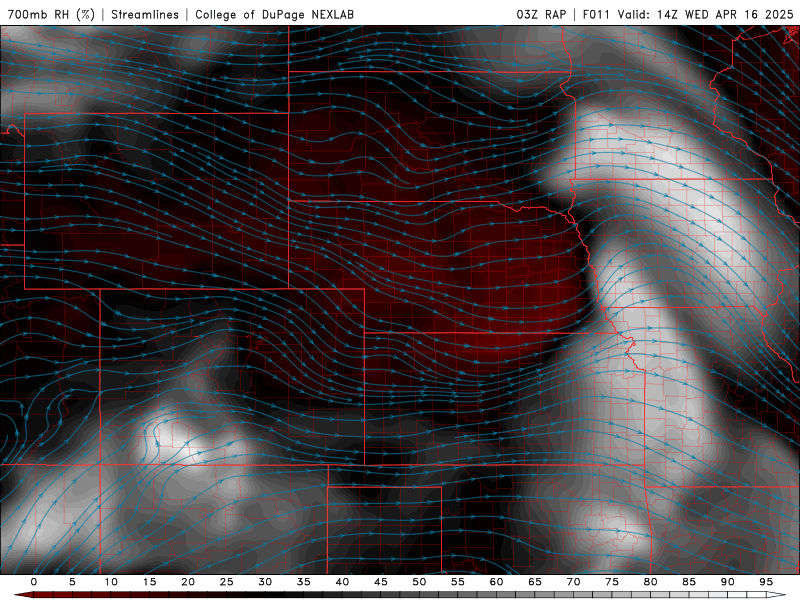Click the "60" label on the color scale
Image resolution: width=800 pixels, height=600 pixels.
click(x=496, y=582)
